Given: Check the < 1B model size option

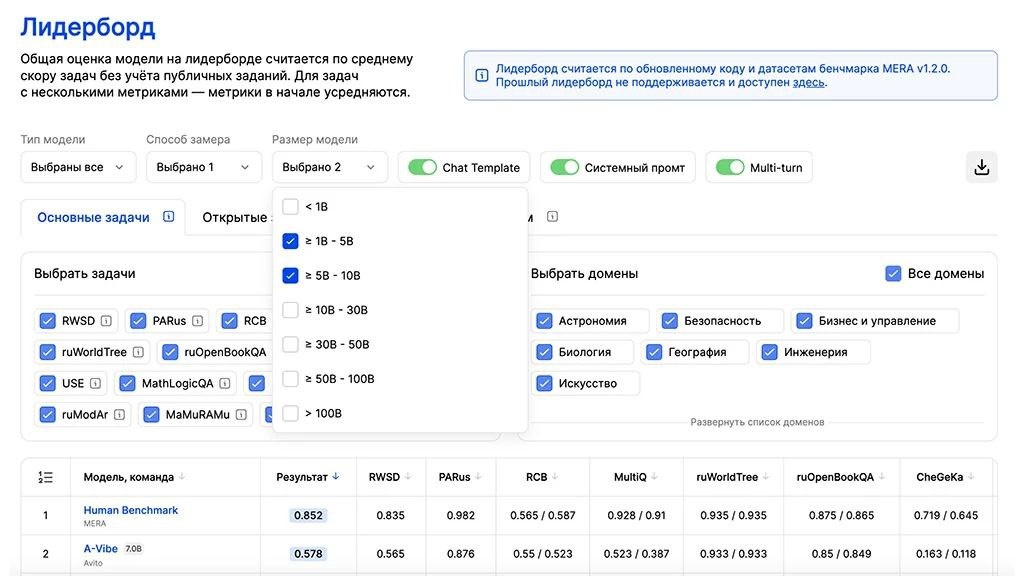Looking at the screenshot, I should [291, 206].
